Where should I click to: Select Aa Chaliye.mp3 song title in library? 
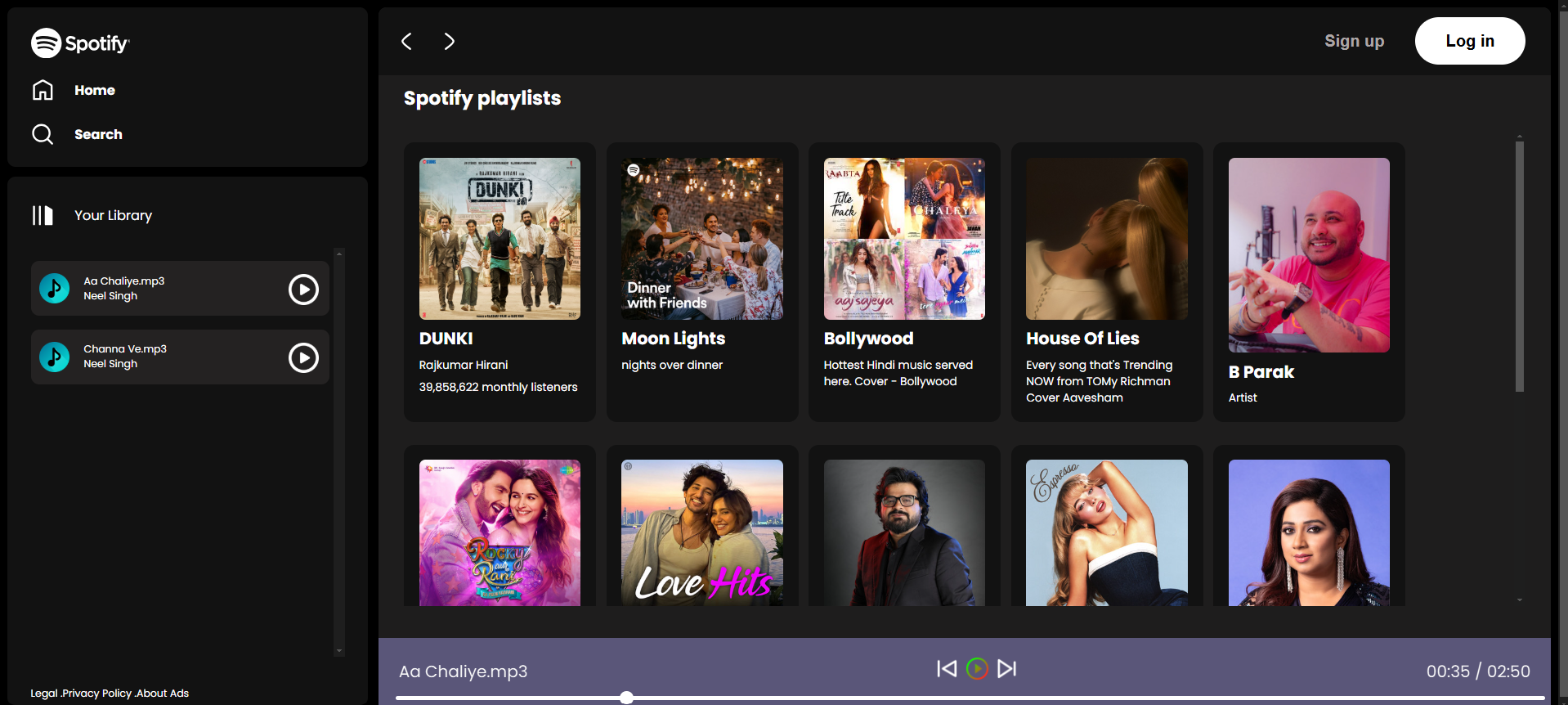[x=123, y=281]
